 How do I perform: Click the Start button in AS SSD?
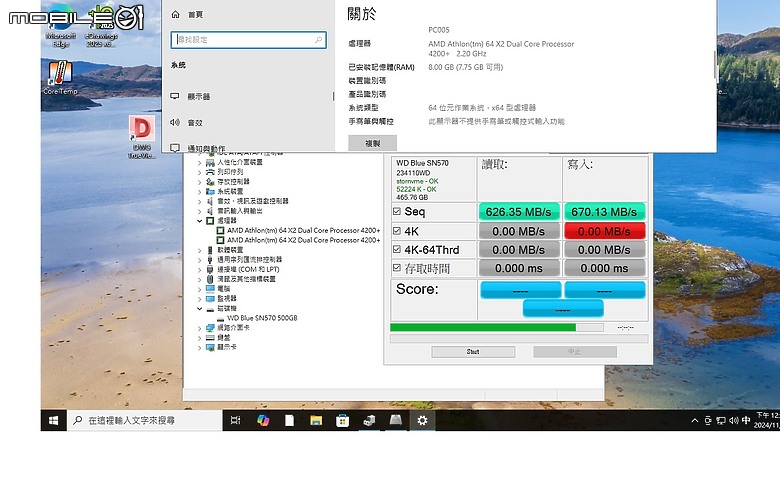[473, 352]
